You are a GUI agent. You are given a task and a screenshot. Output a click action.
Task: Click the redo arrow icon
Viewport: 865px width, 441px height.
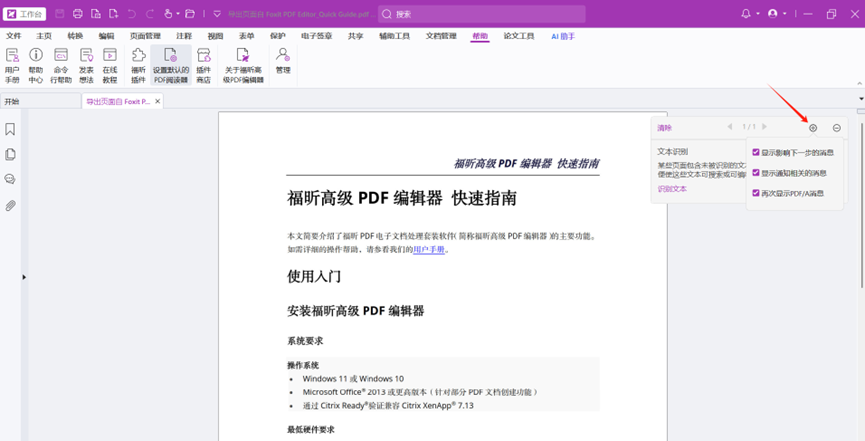150,14
